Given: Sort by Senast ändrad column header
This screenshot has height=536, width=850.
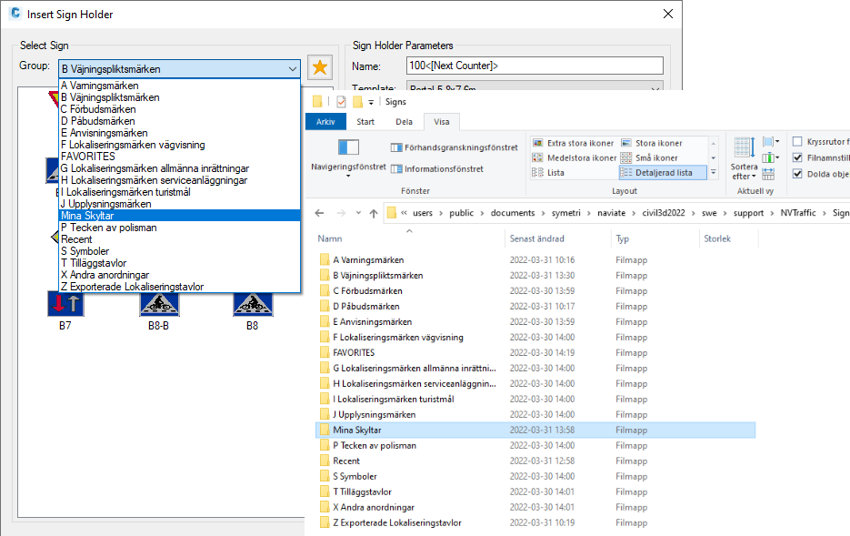Looking at the screenshot, I should (x=537, y=238).
